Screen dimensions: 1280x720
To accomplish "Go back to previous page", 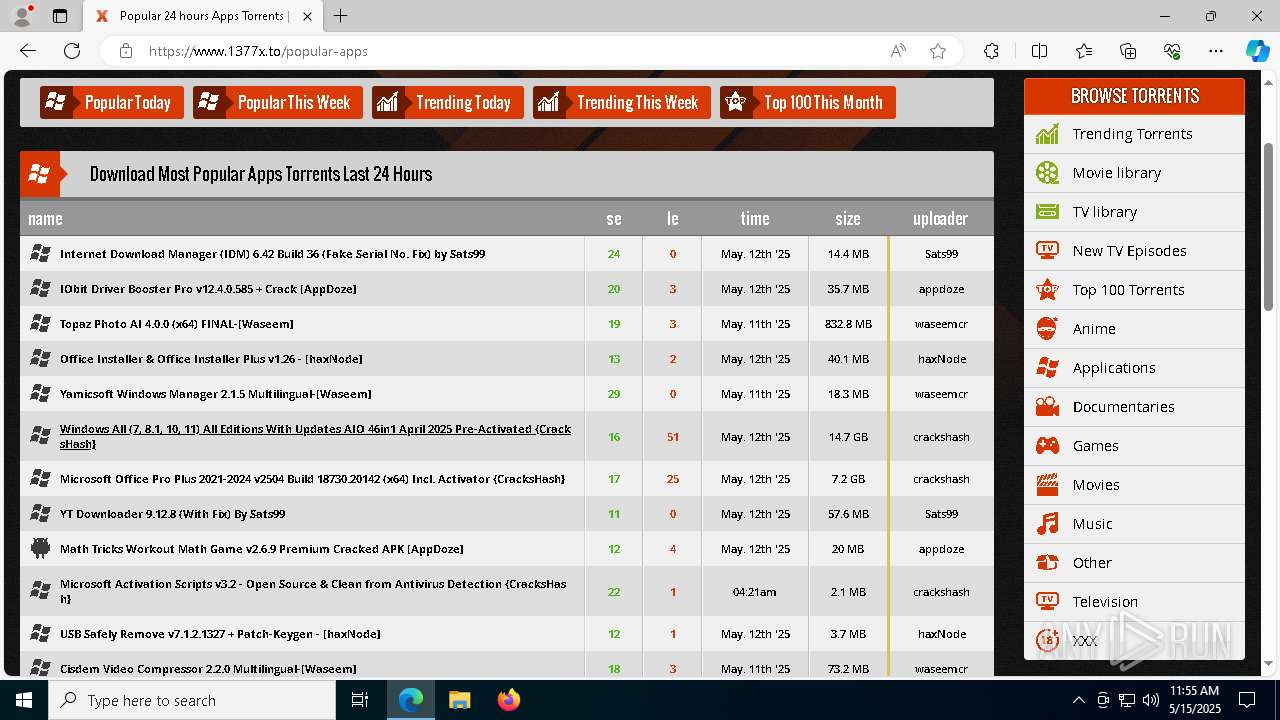I will (28, 51).
